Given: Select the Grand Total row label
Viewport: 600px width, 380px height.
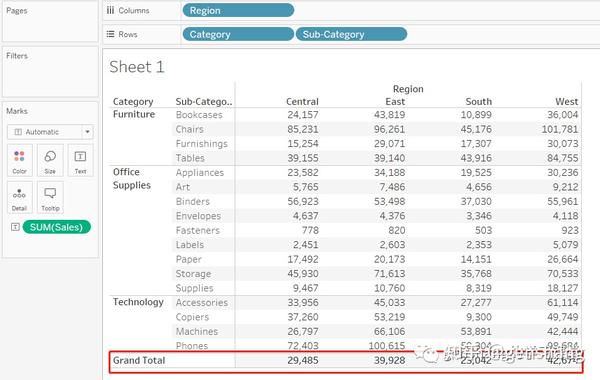Looking at the screenshot, I should [x=139, y=360].
